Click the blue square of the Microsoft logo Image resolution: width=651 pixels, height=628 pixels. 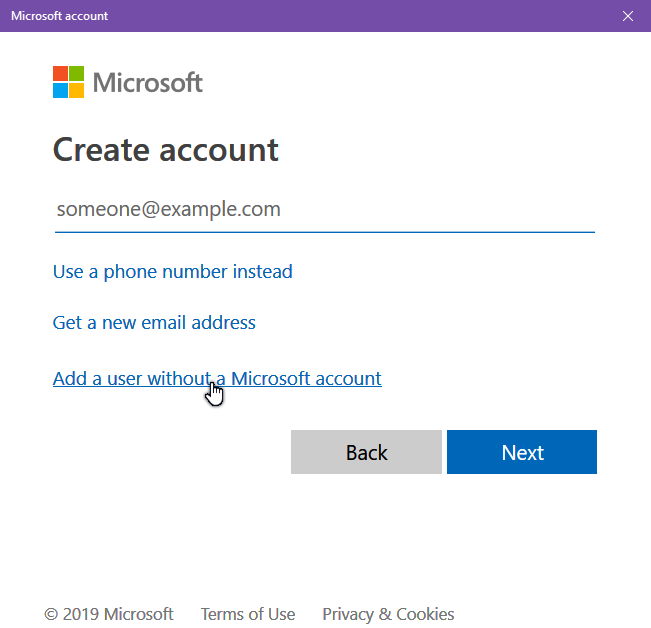60,90
